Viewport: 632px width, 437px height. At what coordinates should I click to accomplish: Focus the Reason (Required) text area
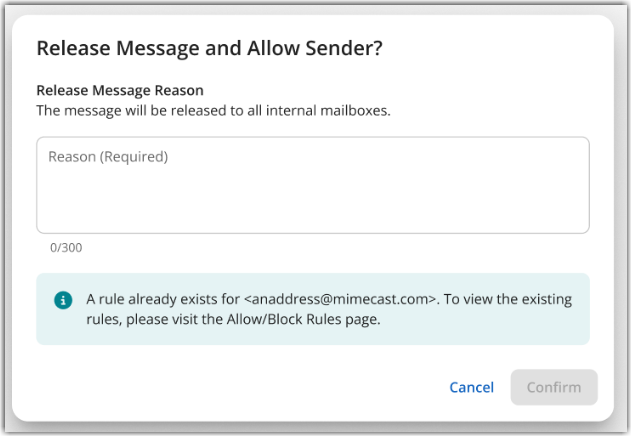pyautogui.click(x=312, y=185)
